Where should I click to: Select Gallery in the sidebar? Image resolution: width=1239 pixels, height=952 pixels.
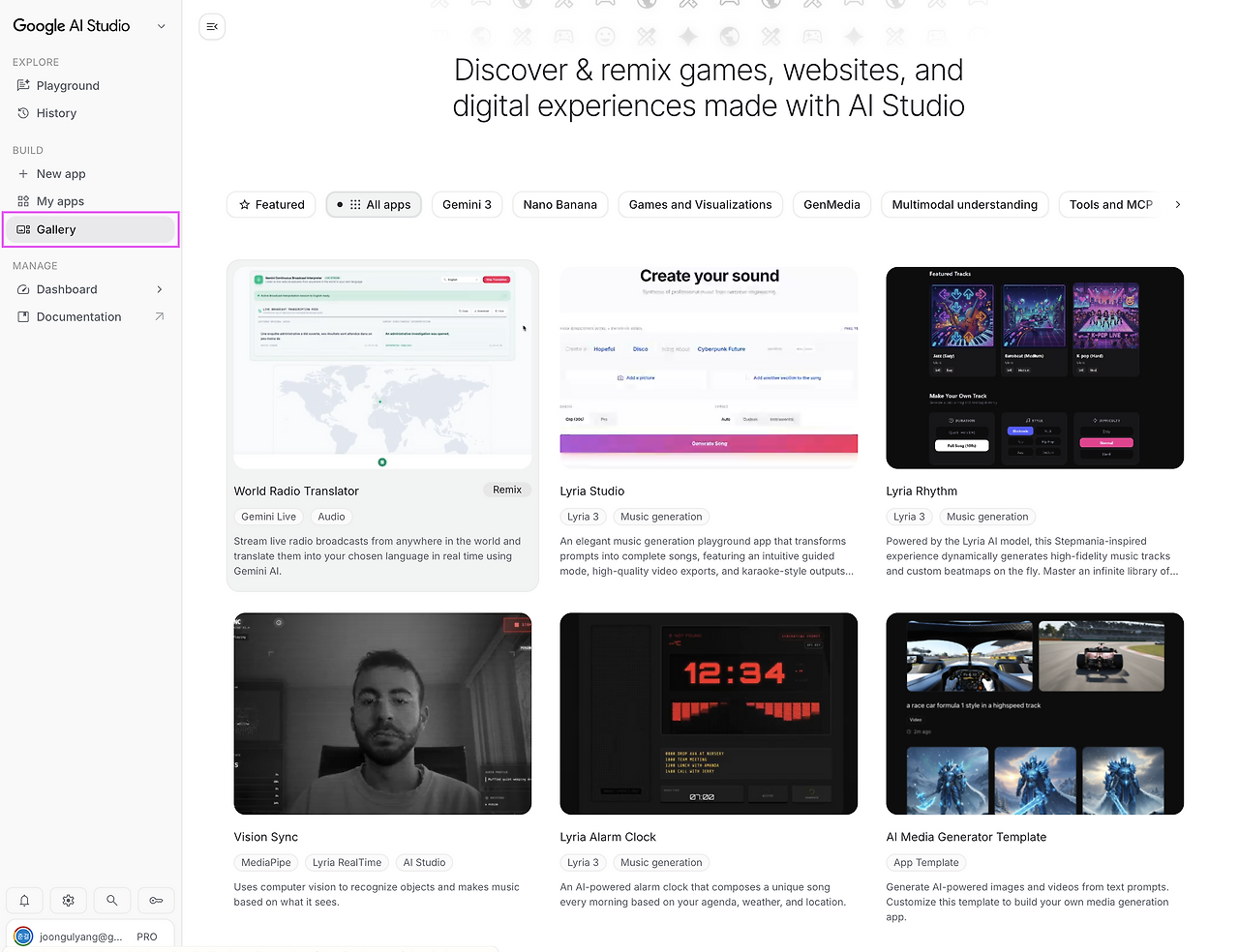pyautogui.click(x=90, y=229)
